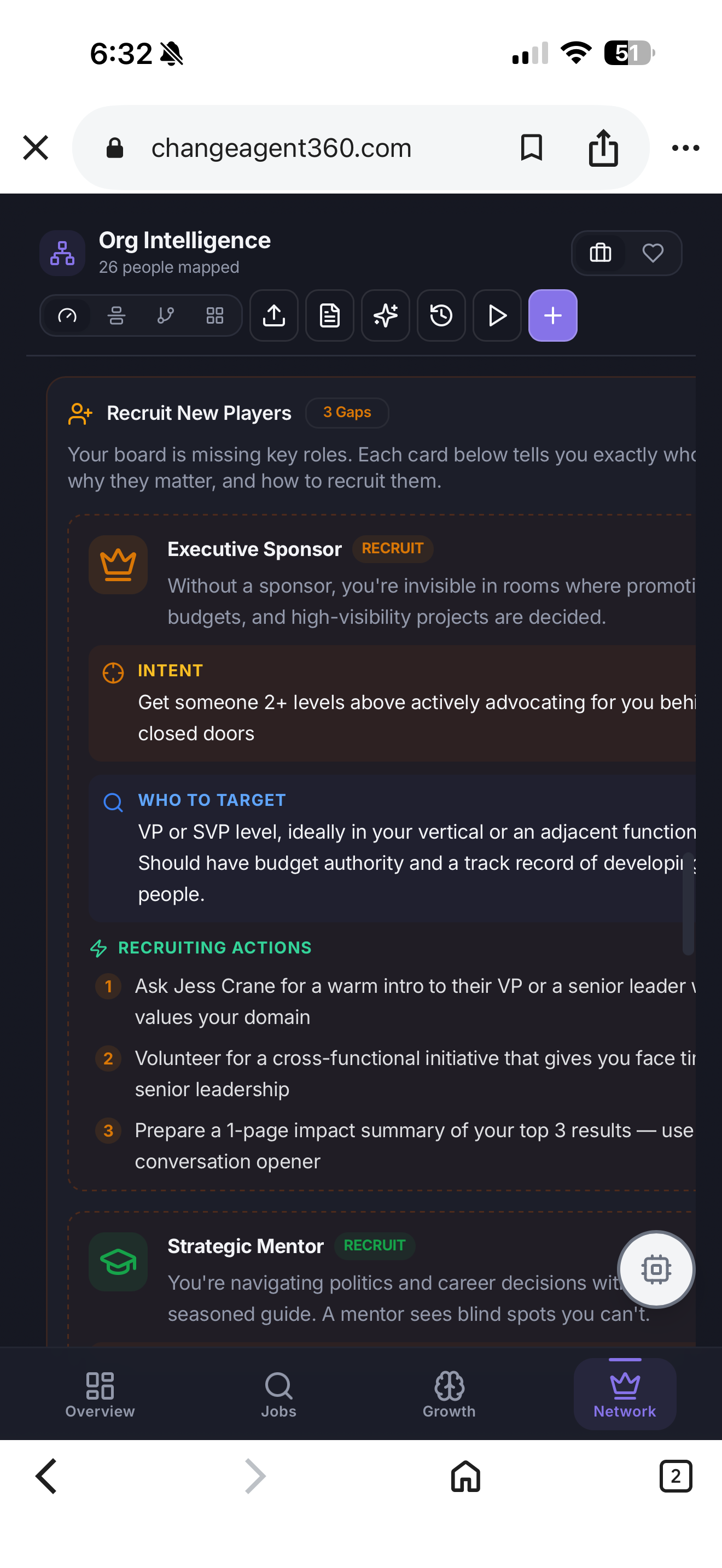Select the stacked rows list view
This screenshot has height=1568, width=722.
coord(117,315)
